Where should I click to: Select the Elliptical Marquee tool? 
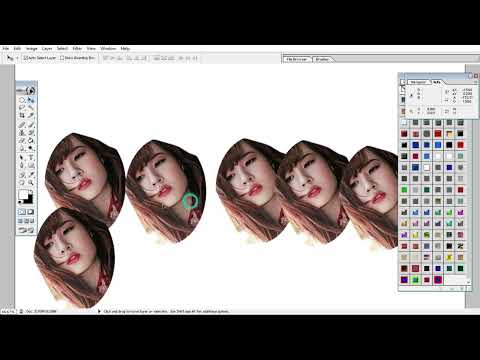[22, 100]
